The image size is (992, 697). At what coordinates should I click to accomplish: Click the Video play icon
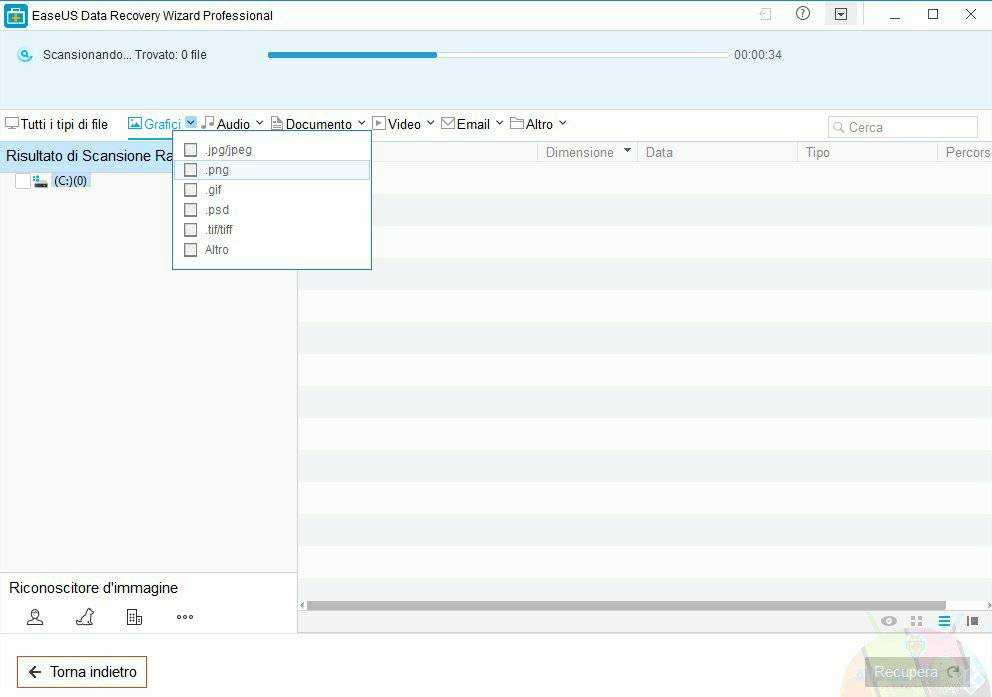[x=379, y=123]
